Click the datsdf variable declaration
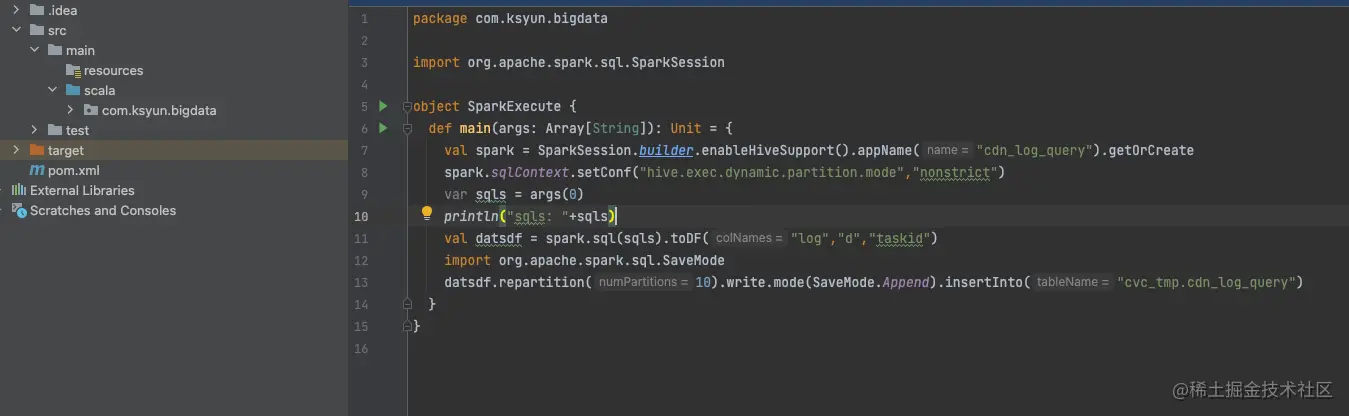 click(x=500, y=238)
